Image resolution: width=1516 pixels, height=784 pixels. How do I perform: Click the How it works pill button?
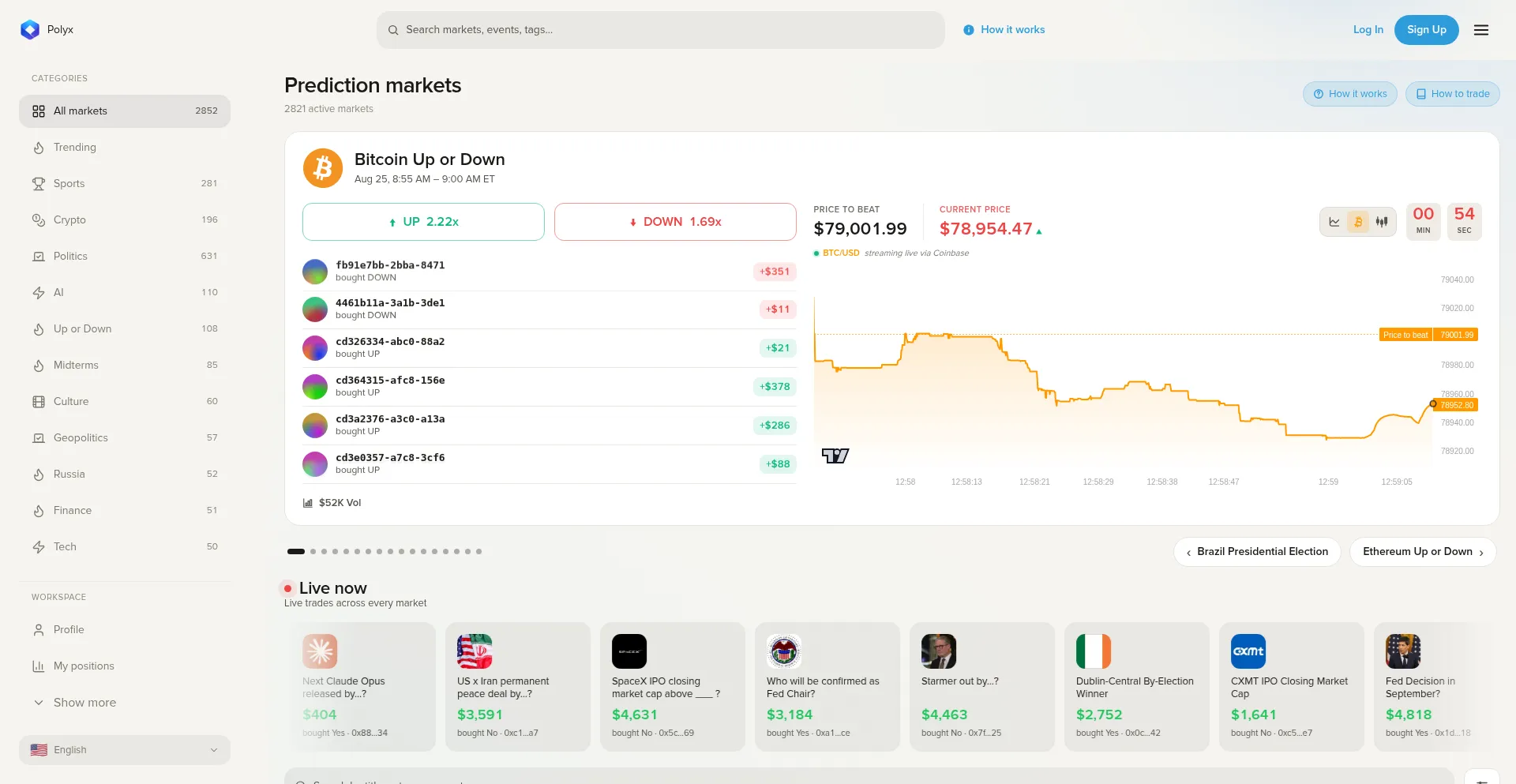(x=1350, y=94)
